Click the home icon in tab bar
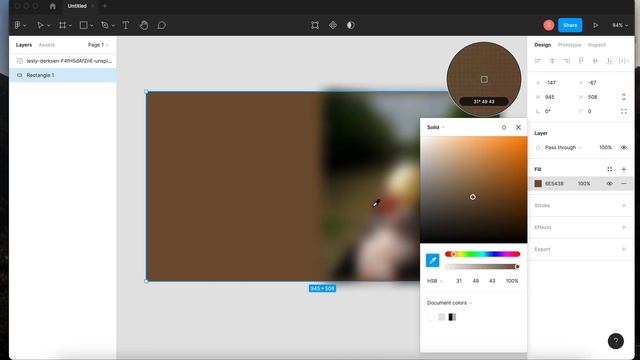This screenshot has height=360, width=640. coord(52,6)
